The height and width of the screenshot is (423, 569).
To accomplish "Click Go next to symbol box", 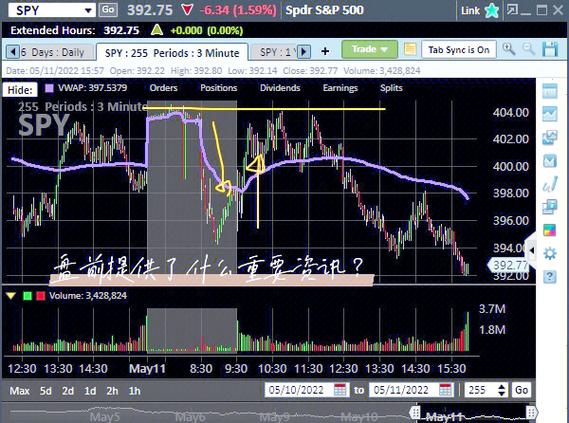I will point(108,10).
